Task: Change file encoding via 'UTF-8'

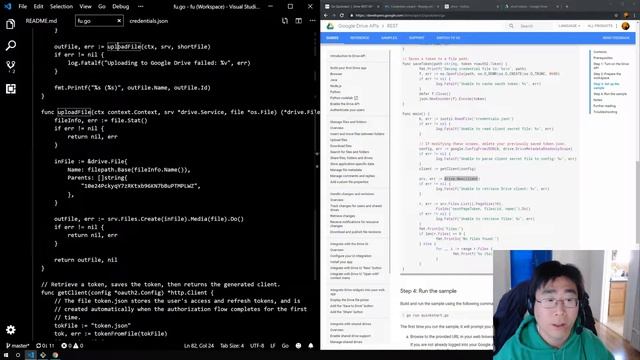Action: click(257, 346)
